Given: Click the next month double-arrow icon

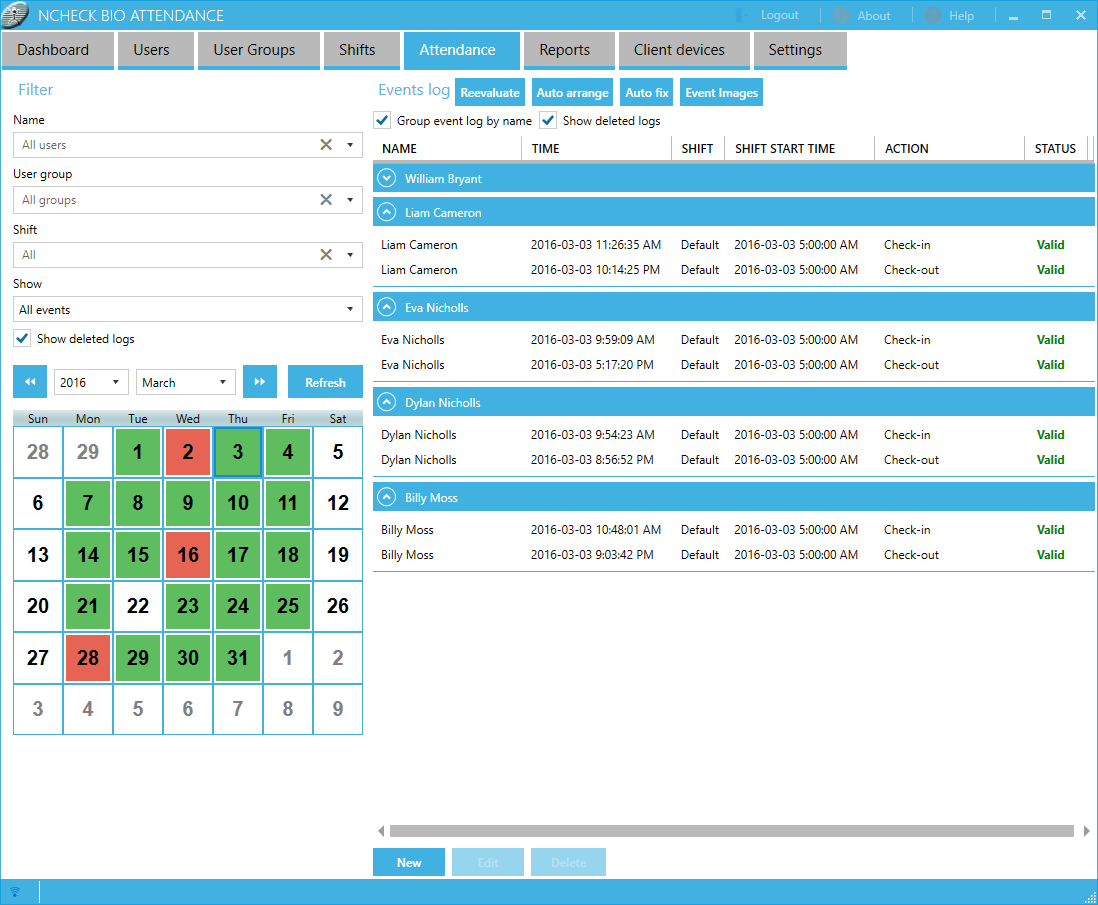Looking at the screenshot, I should point(259,382).
